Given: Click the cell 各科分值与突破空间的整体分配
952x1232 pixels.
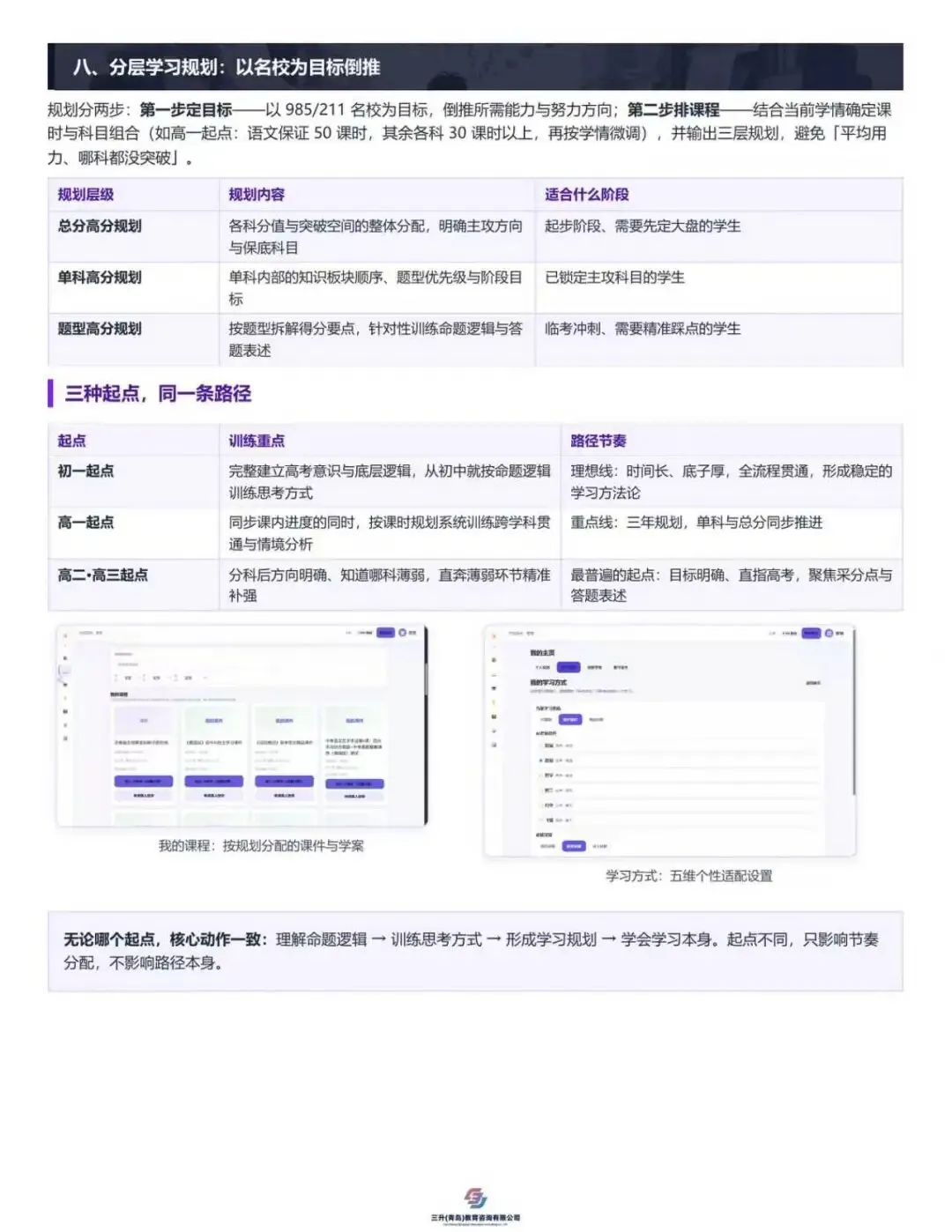Looking at the screenshot, I should (376, 237).
